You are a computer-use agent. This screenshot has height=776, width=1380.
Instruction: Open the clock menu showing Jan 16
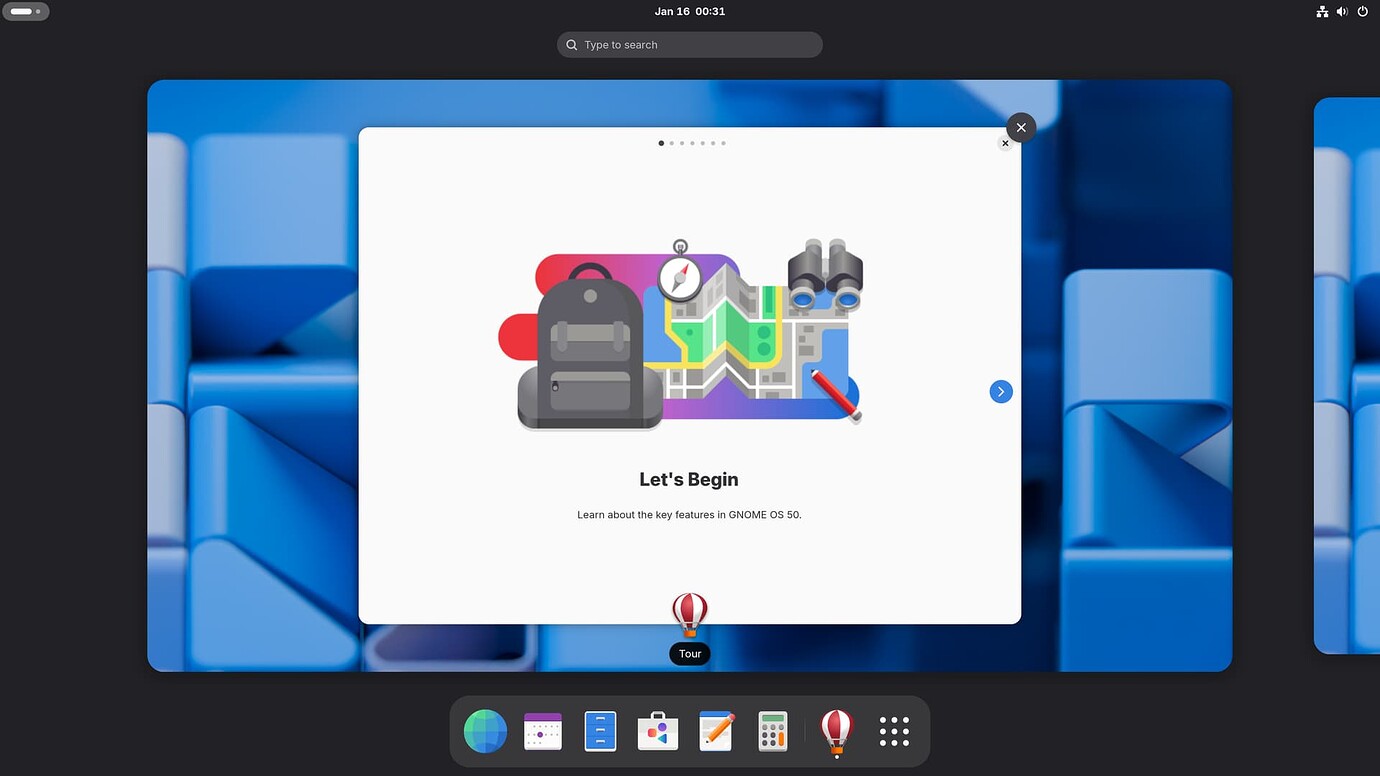689,12
